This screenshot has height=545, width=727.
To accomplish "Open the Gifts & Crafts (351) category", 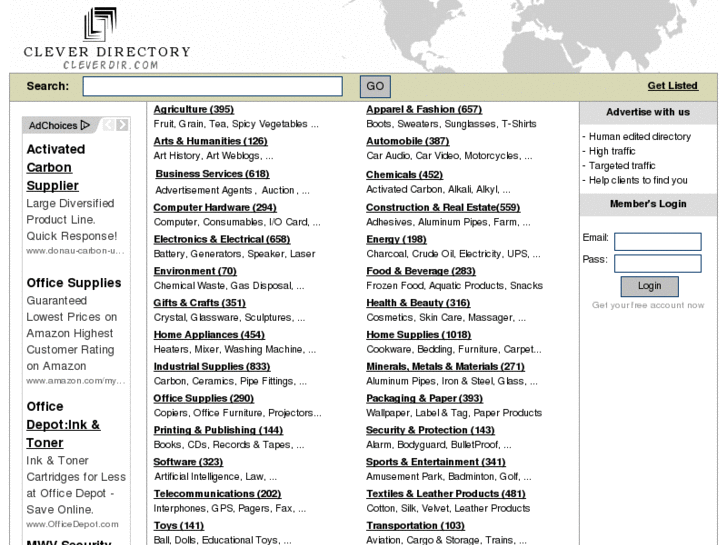I will 199,303.
